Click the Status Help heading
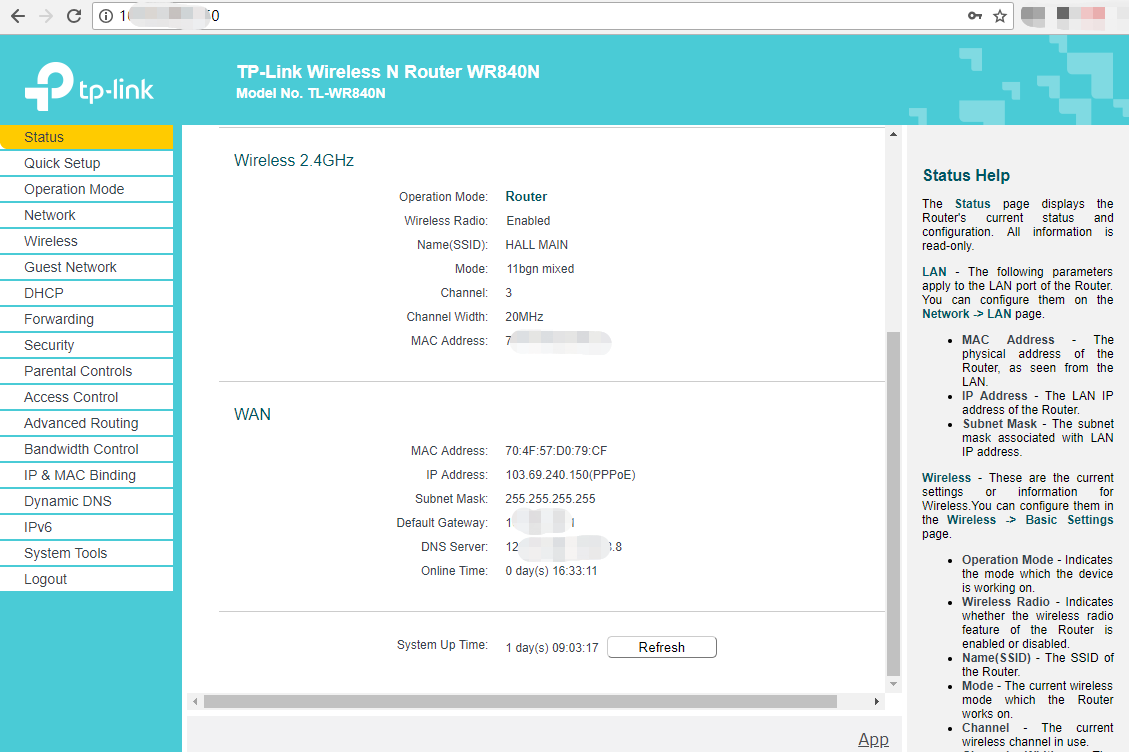 (966, 176)
